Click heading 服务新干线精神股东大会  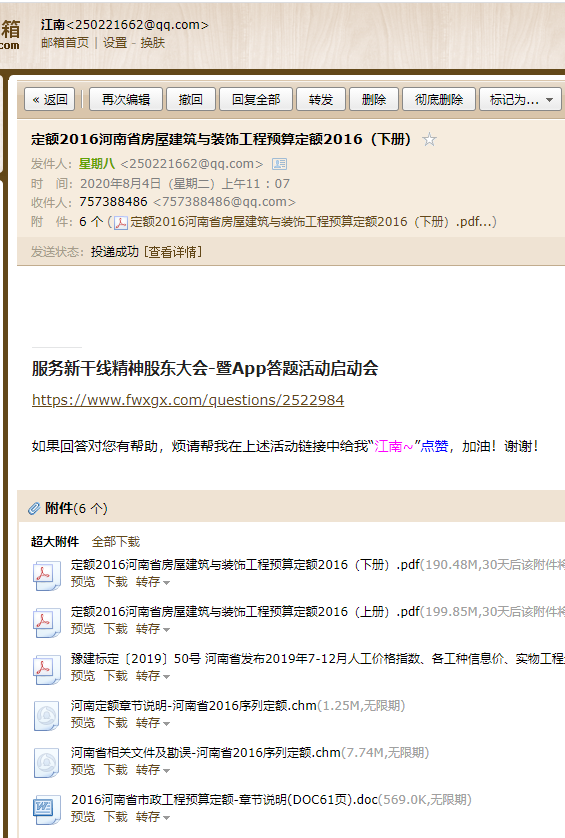(x=205, y=368)
